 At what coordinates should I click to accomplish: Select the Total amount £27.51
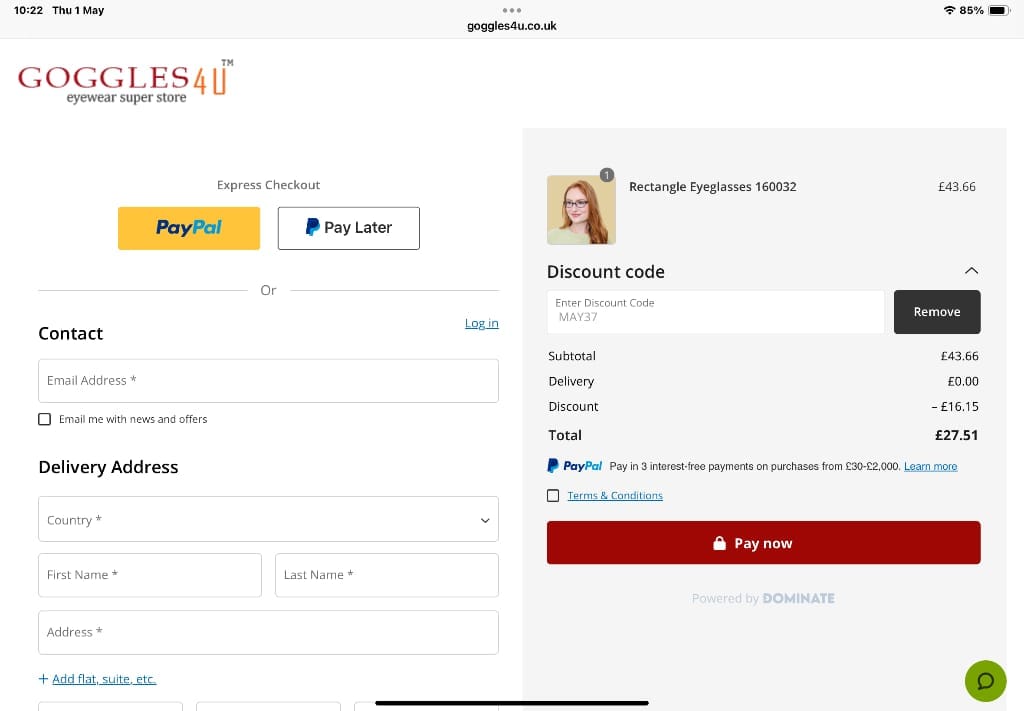pyautogui.click(x=956, y=435)
